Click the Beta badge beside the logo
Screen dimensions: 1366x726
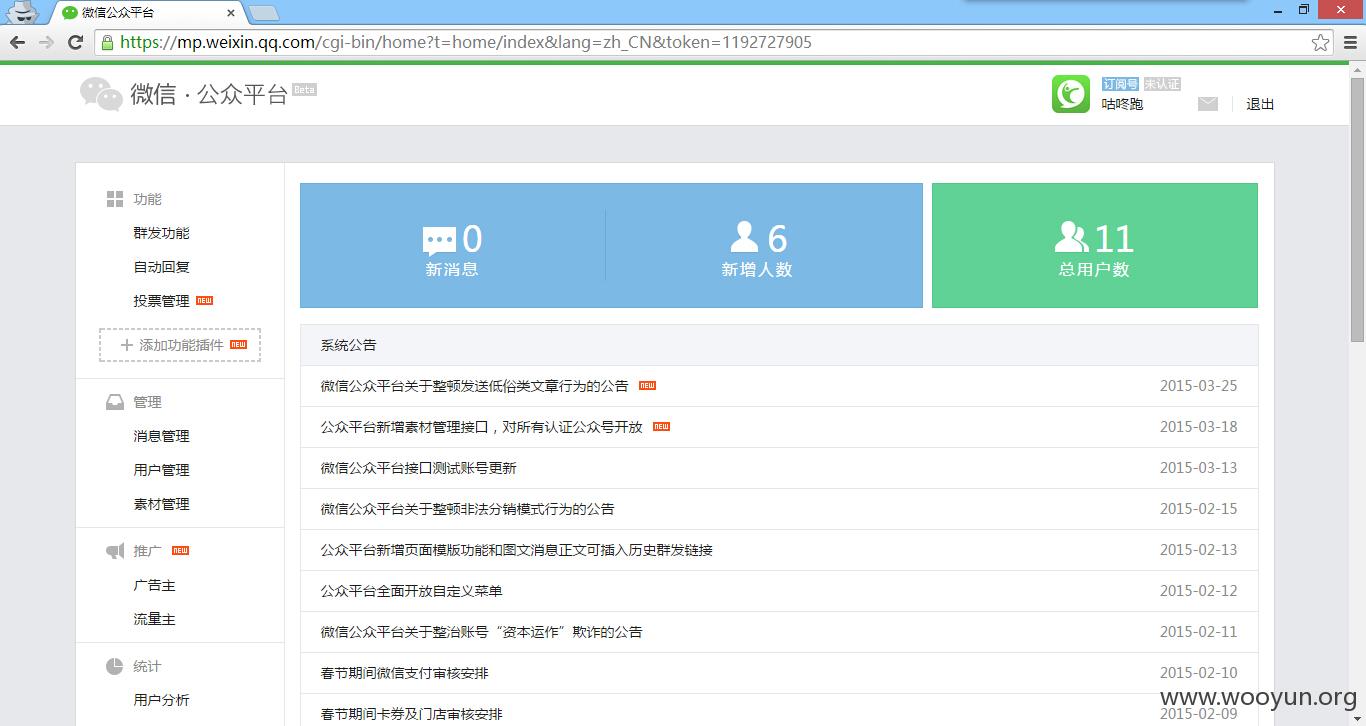coord(304,89)
